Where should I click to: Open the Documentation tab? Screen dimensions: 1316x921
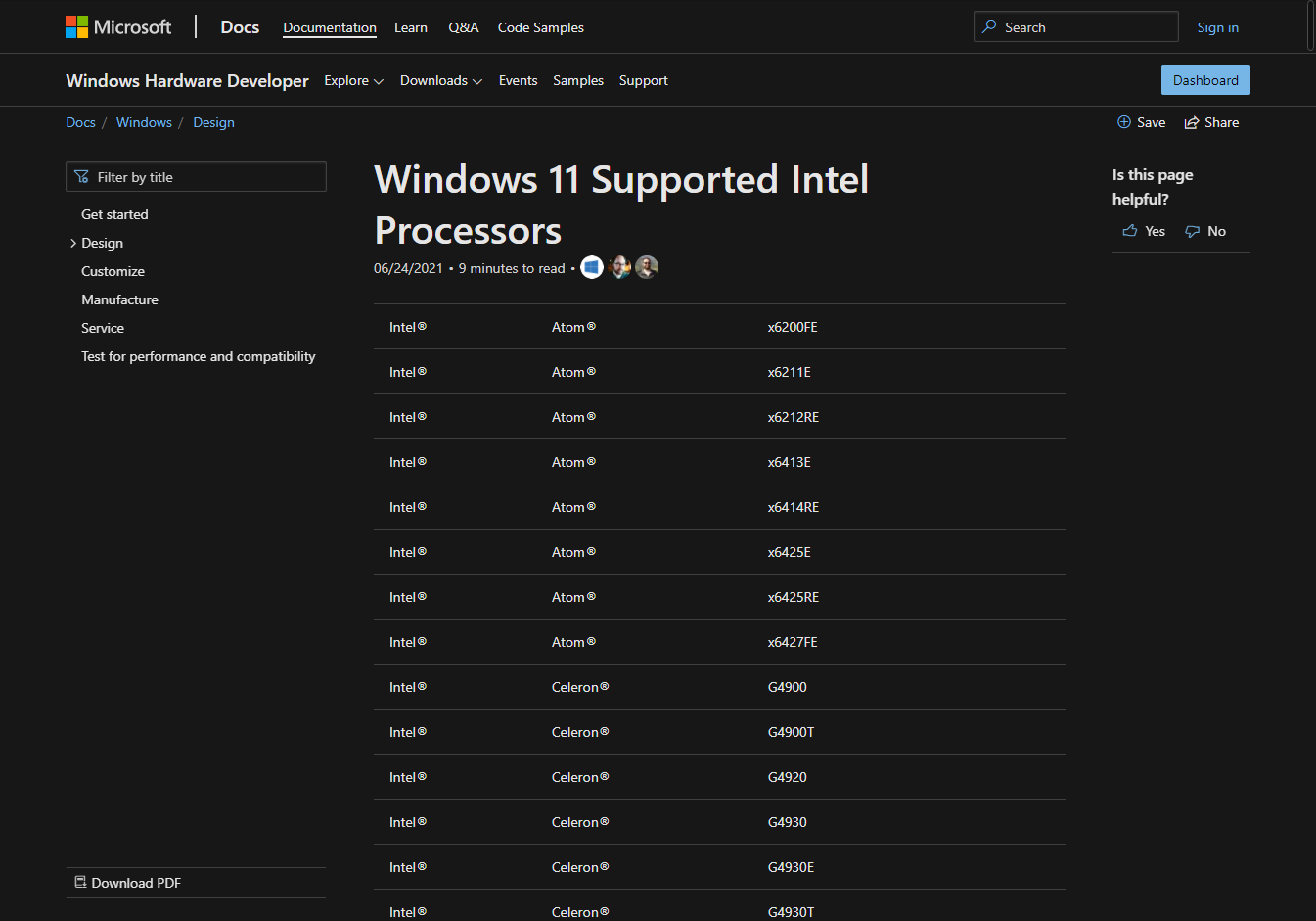coord(330,27)
